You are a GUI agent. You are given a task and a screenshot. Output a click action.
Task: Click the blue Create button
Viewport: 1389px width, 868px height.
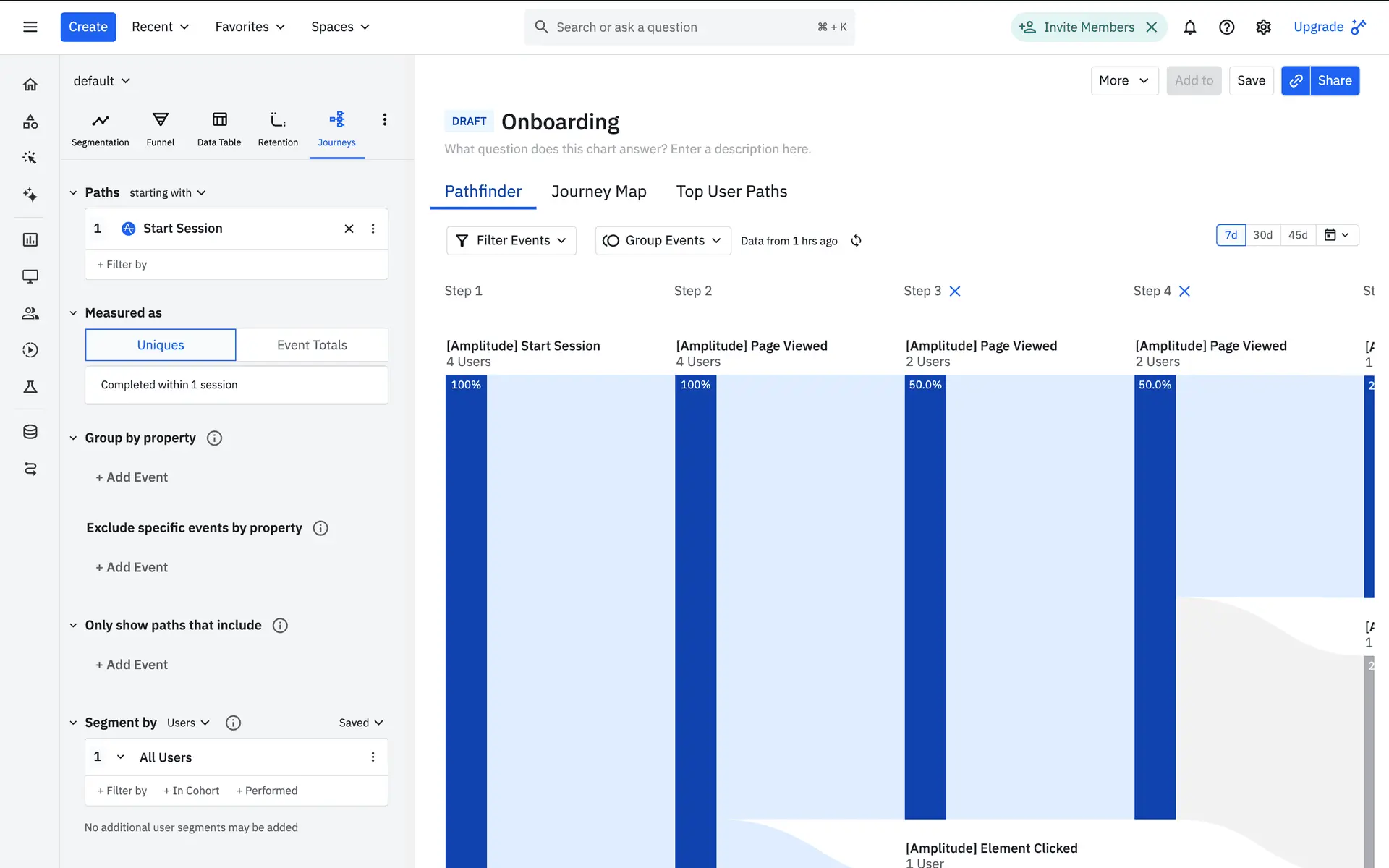tap(88, 27)
